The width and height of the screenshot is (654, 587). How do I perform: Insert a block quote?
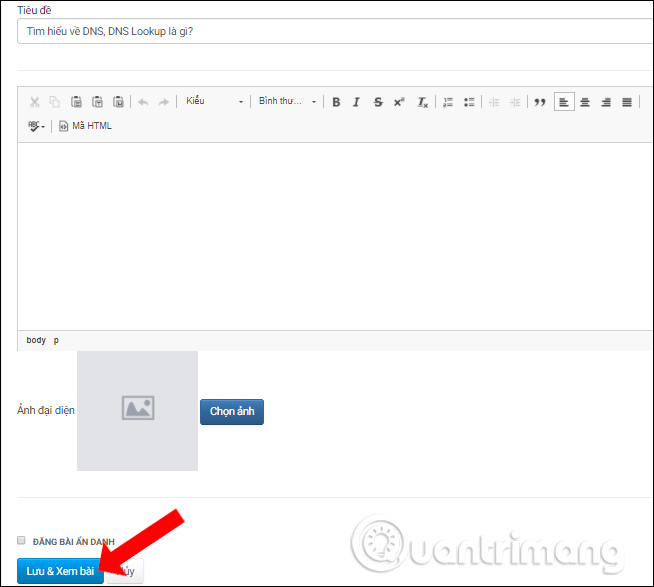tap(540, 102)
